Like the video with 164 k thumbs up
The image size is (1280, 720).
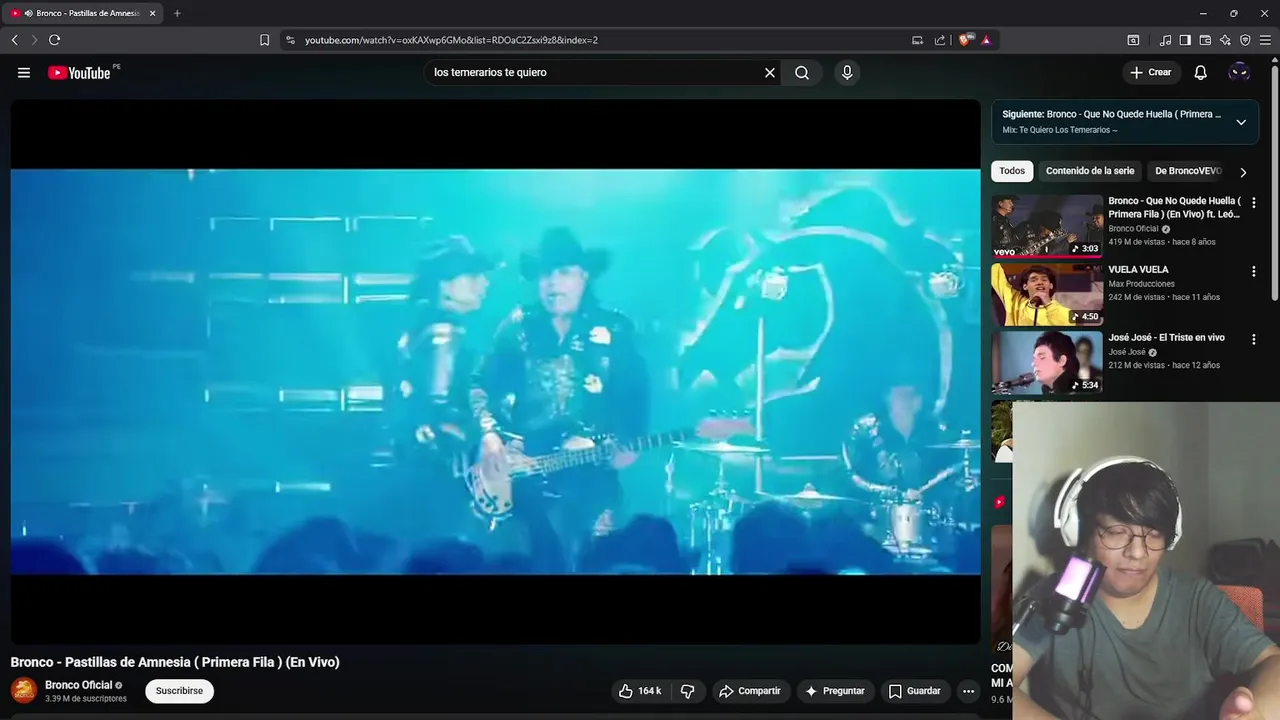640,691
